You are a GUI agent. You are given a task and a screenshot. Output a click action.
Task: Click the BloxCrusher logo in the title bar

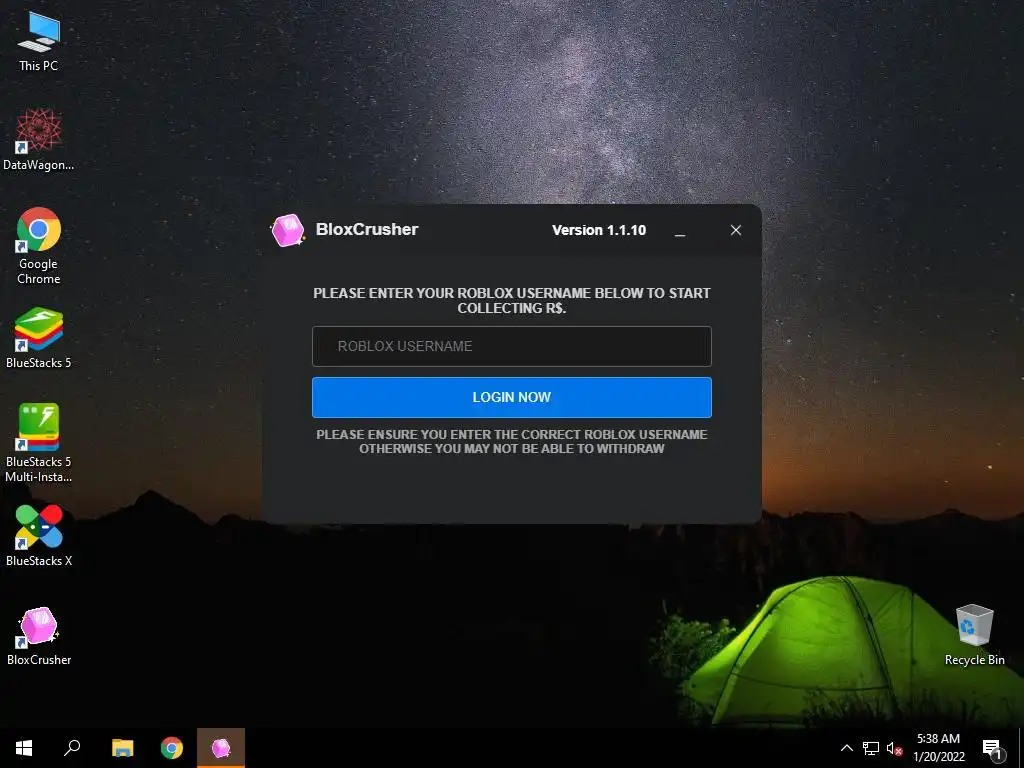click(x=288, y=230)
